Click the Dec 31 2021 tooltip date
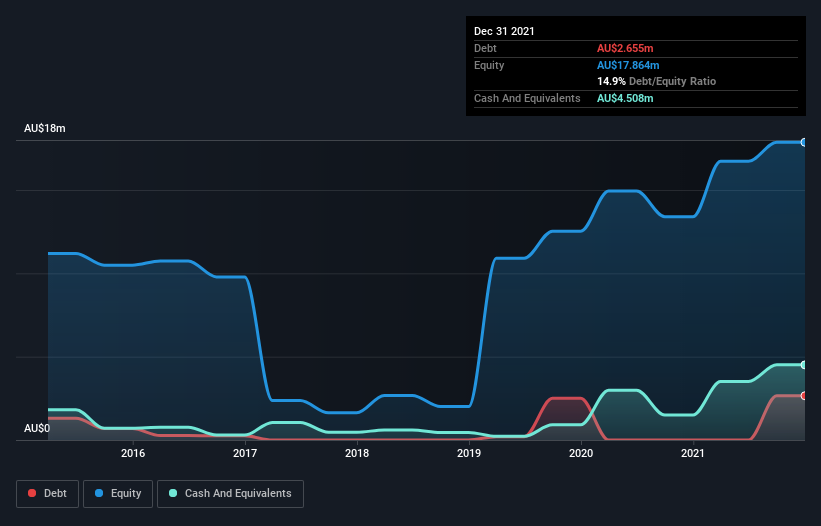Screen dimensions: 821x526 pos(504,31)
